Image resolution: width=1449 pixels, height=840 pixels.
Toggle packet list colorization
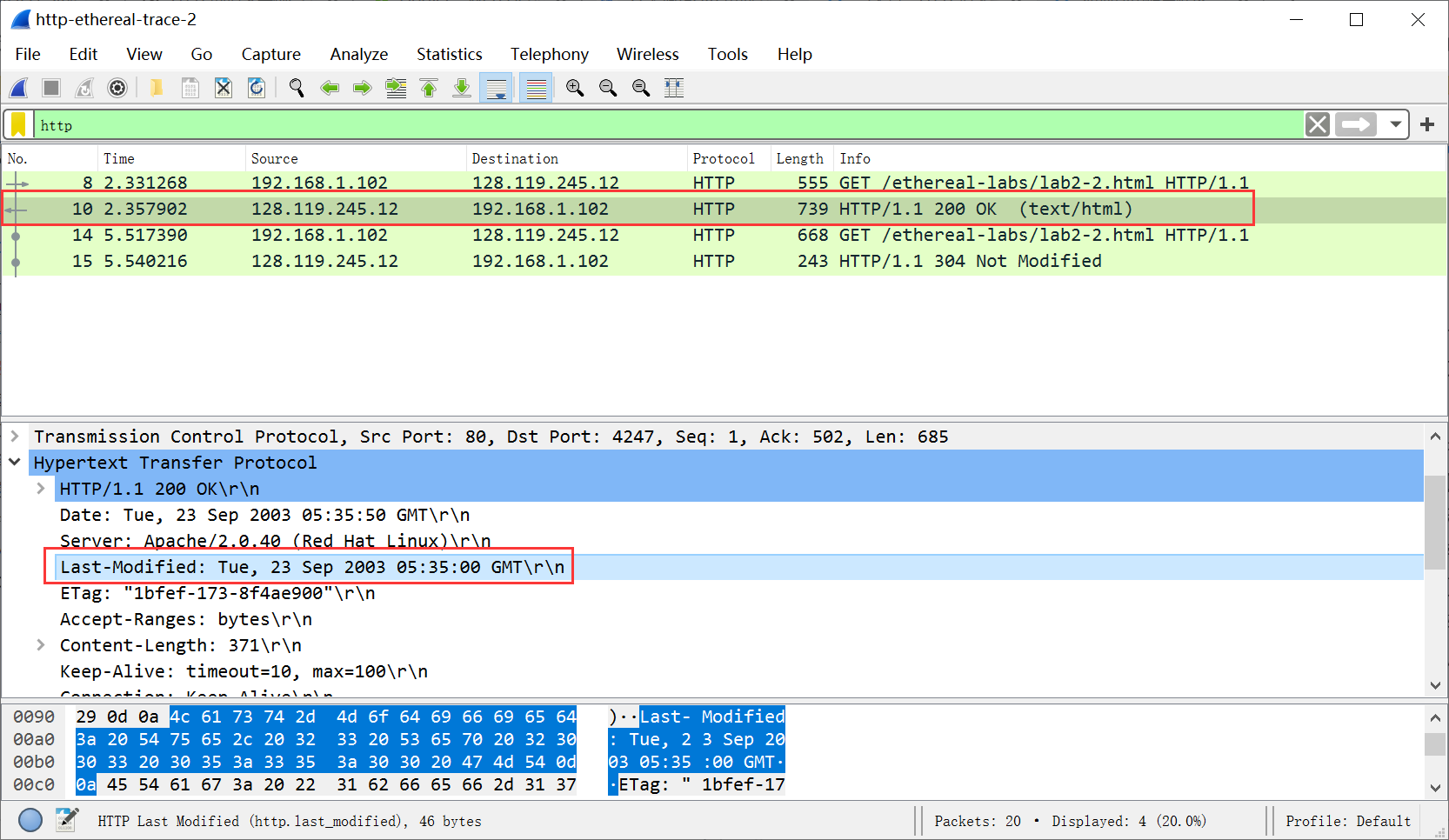pyautogui.click(x=536, y=88)
